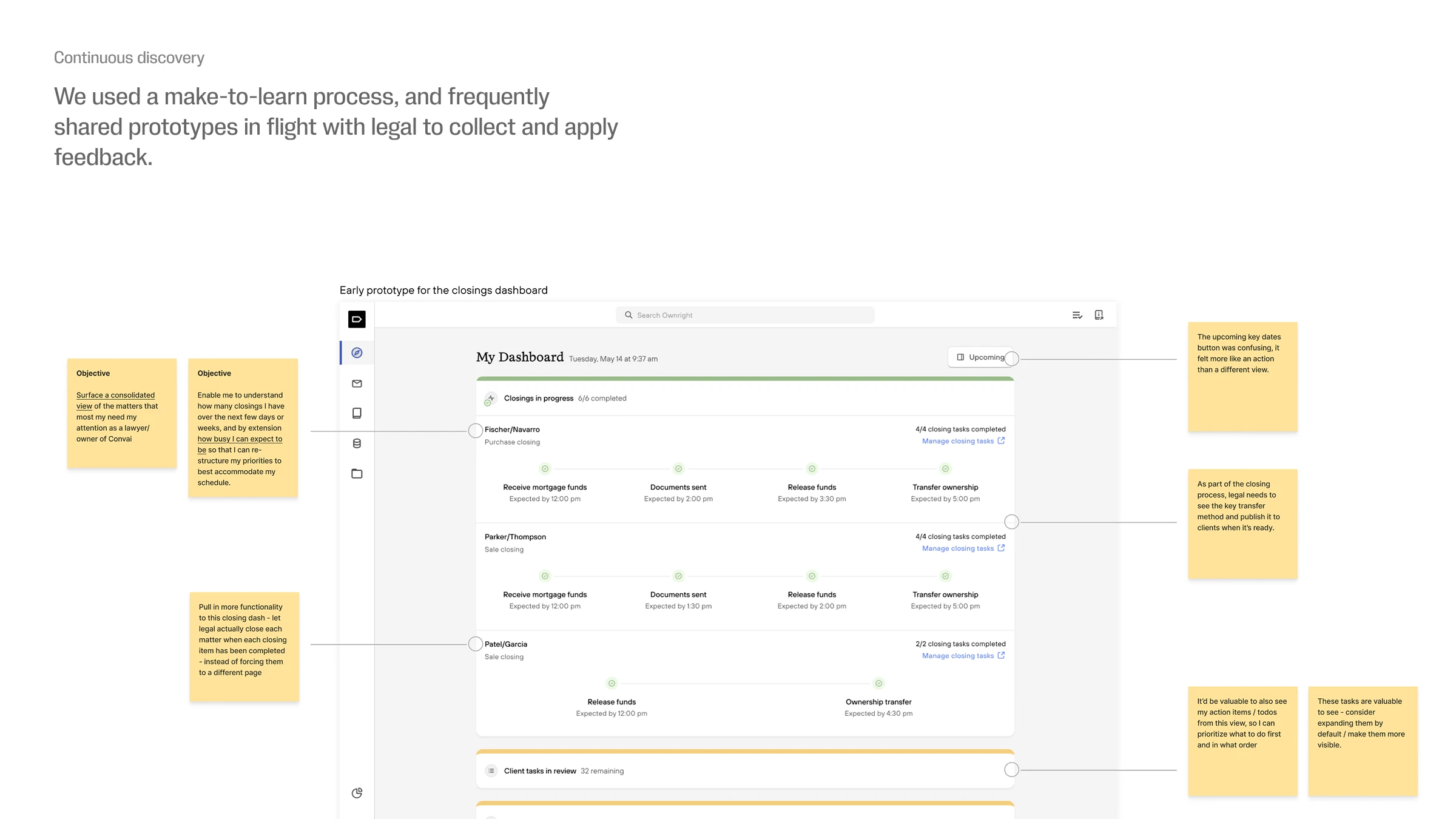Screen dimensions: 1456x819
Task: Click the Ownright logo at the top of the sidebar
Action: 357,320
